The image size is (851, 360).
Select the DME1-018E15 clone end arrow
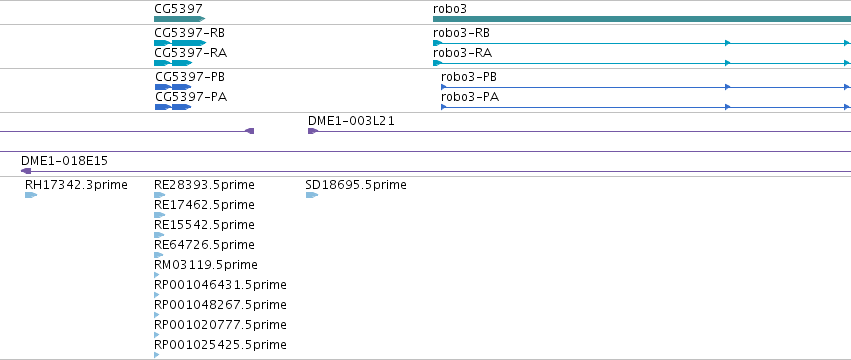(x=26, y=171)
